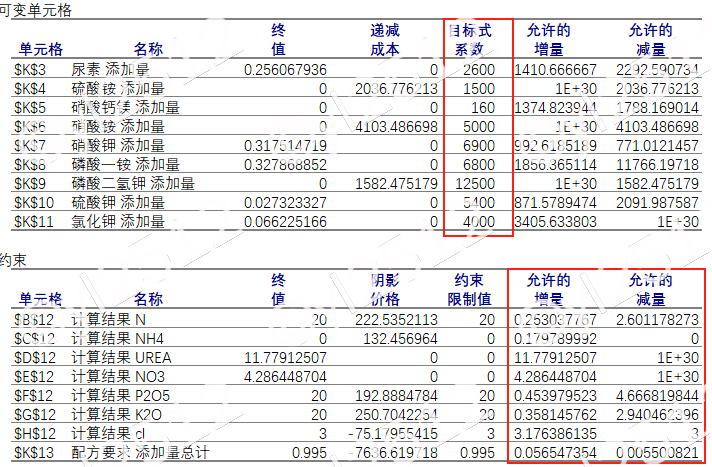This screenshot has width=712, height=467.
Task: Click allowable increase value 3.176386135
Action: [x=555, y=434]
